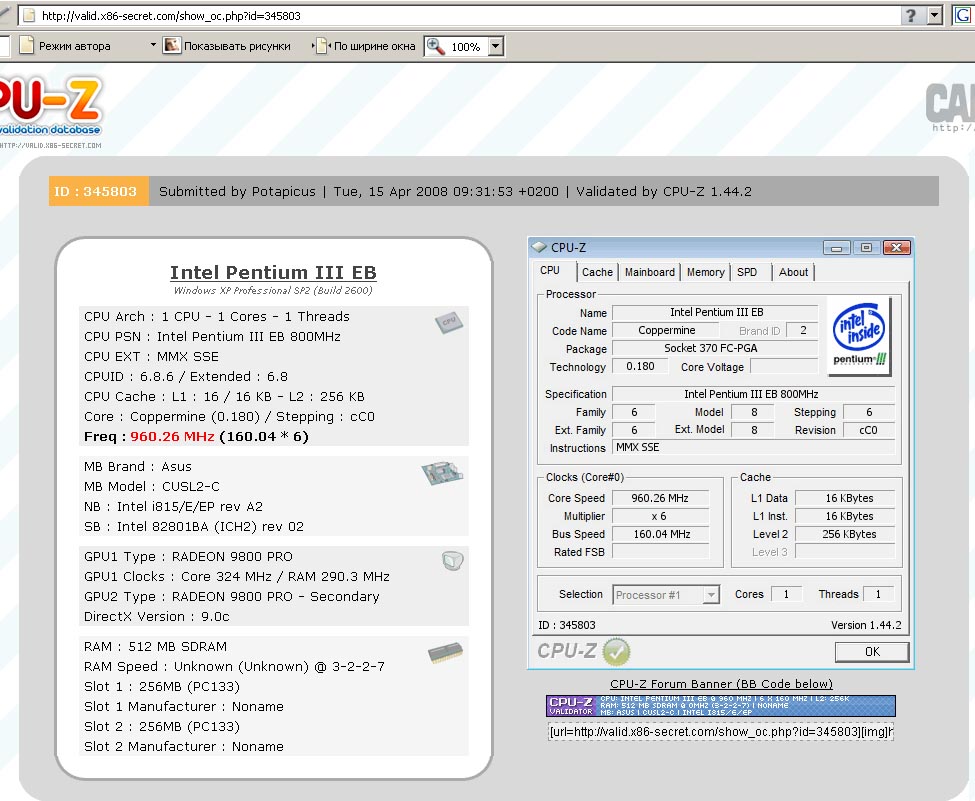Click Submitted by Potapicus text

(x=237, y=192)
